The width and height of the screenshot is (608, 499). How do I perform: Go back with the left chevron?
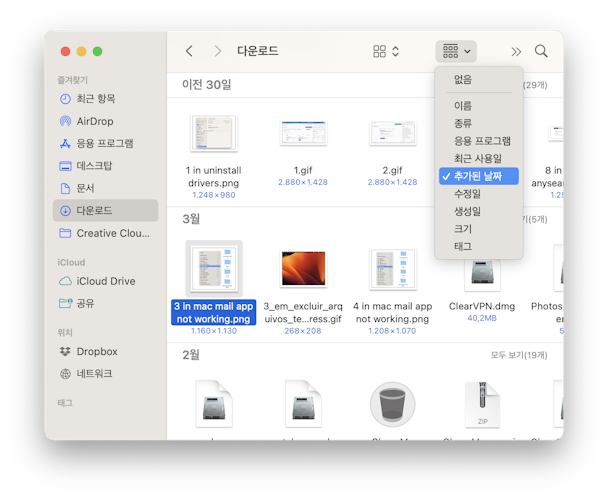pyautogui.click(x=189, y=51)
